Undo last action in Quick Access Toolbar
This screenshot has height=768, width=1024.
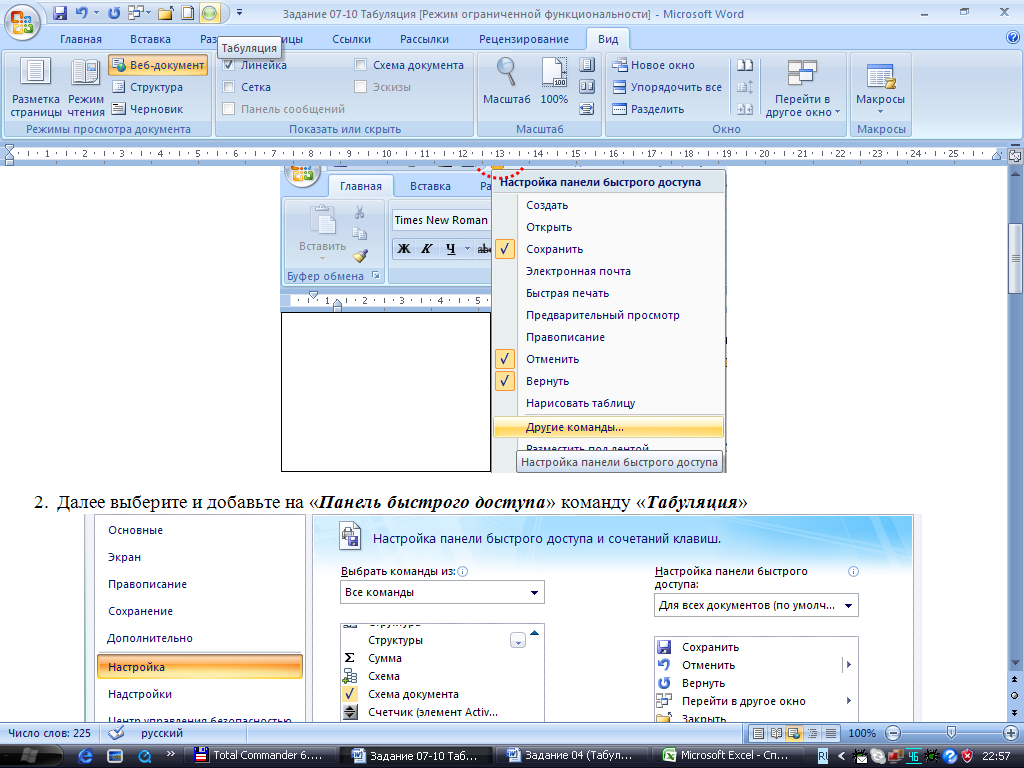[82, 12]
